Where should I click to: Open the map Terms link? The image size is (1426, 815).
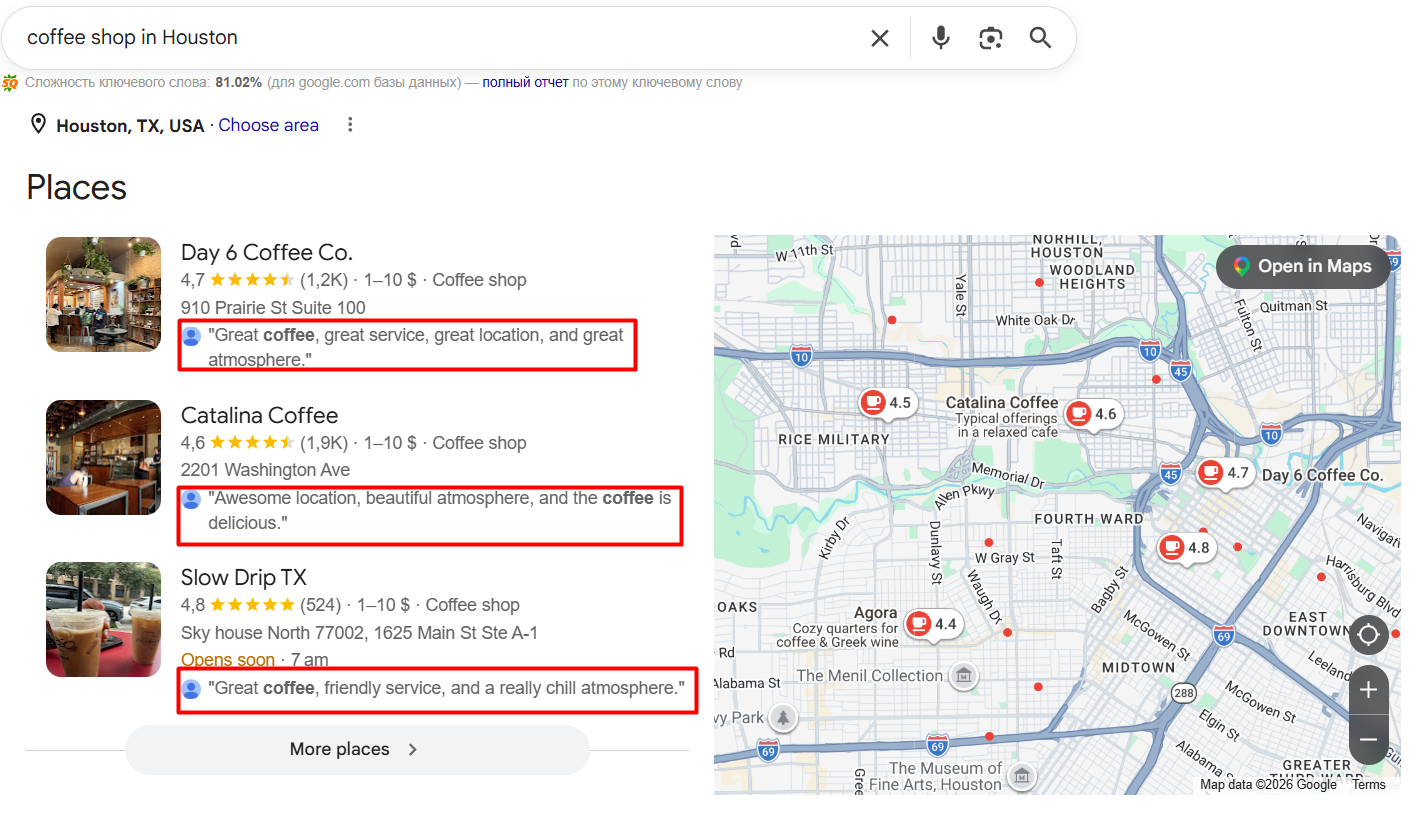[x=1369, y=785]
